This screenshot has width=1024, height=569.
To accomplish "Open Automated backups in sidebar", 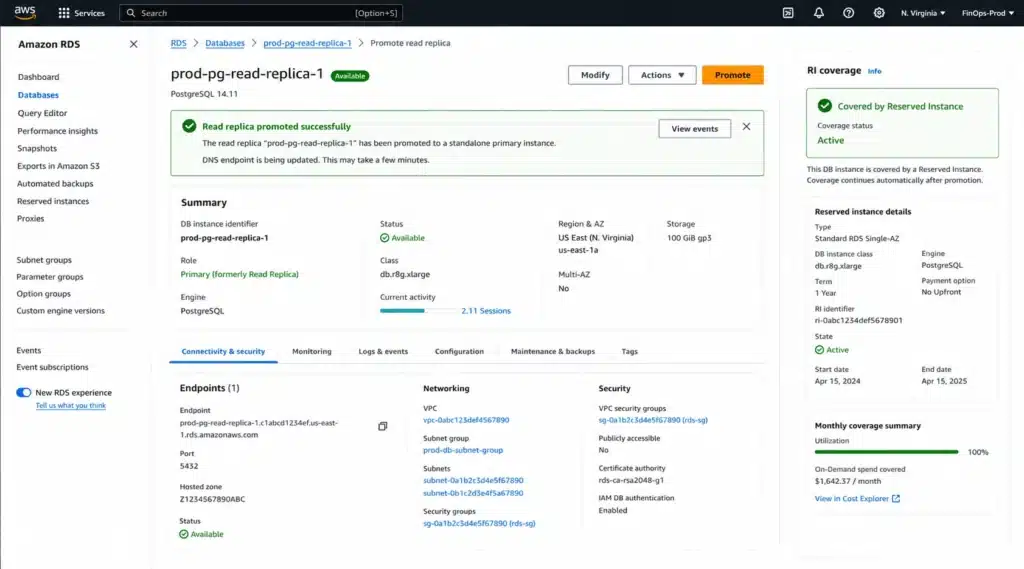I will click(55, 184).
